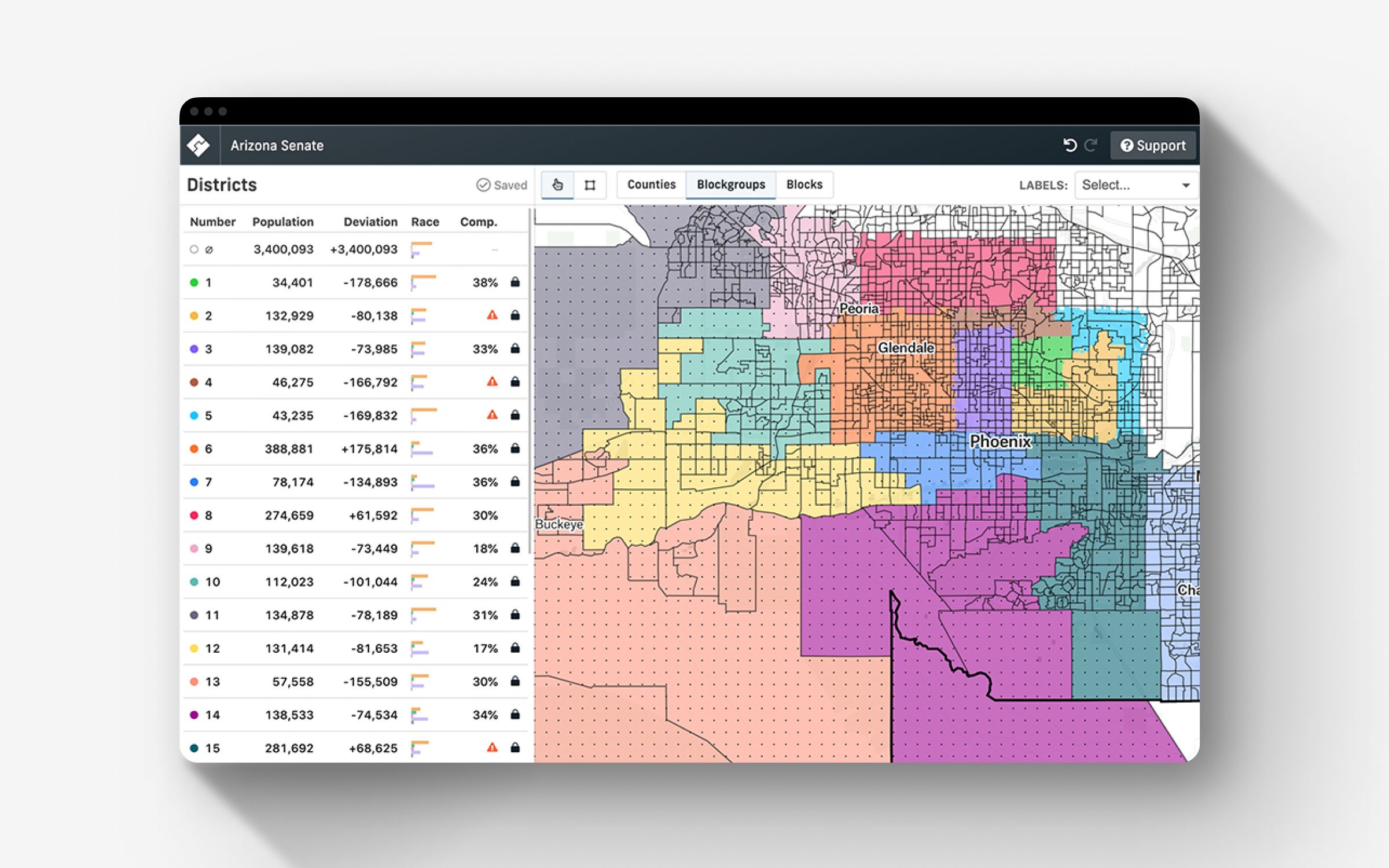Screen dimensions: 1389x868
Task: Toggle lock on district 3
Action: [515, 349]
